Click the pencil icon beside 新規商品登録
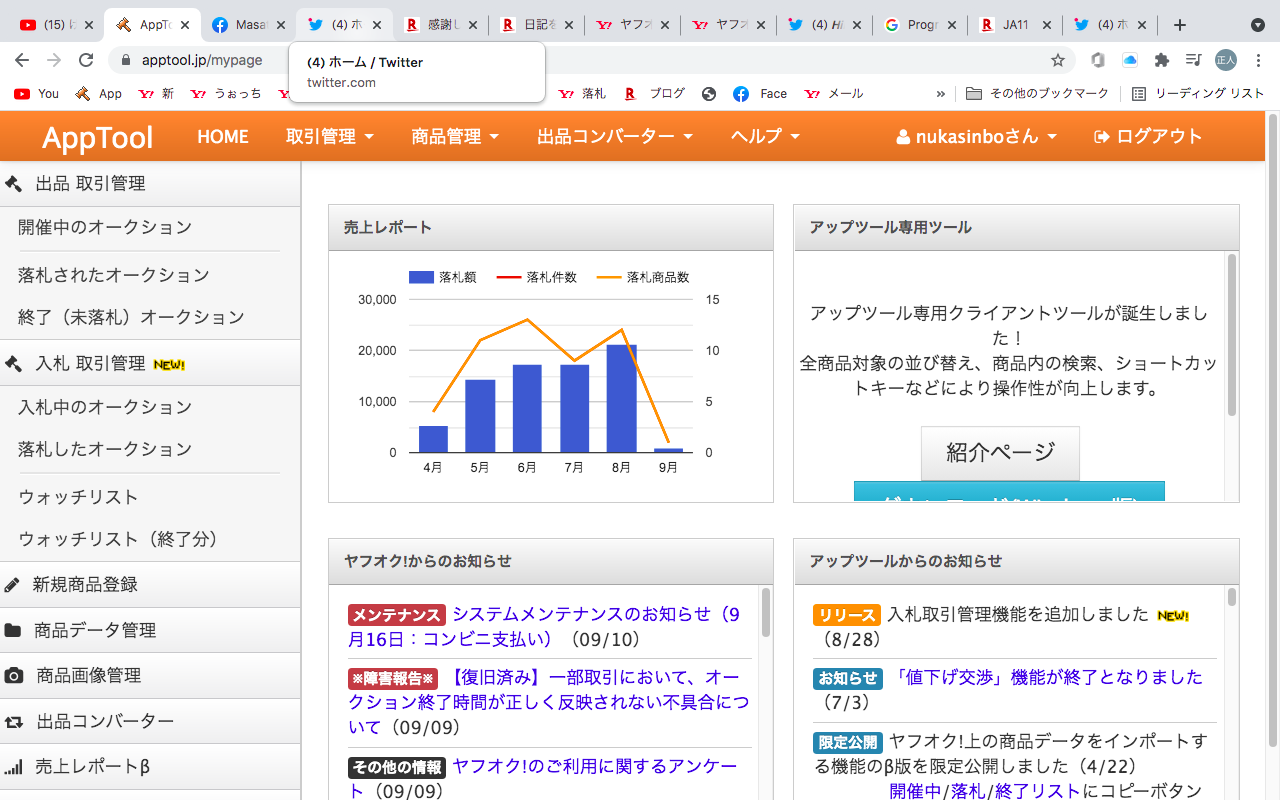This screenshot has height=800, width=1280. pos(13,585)
